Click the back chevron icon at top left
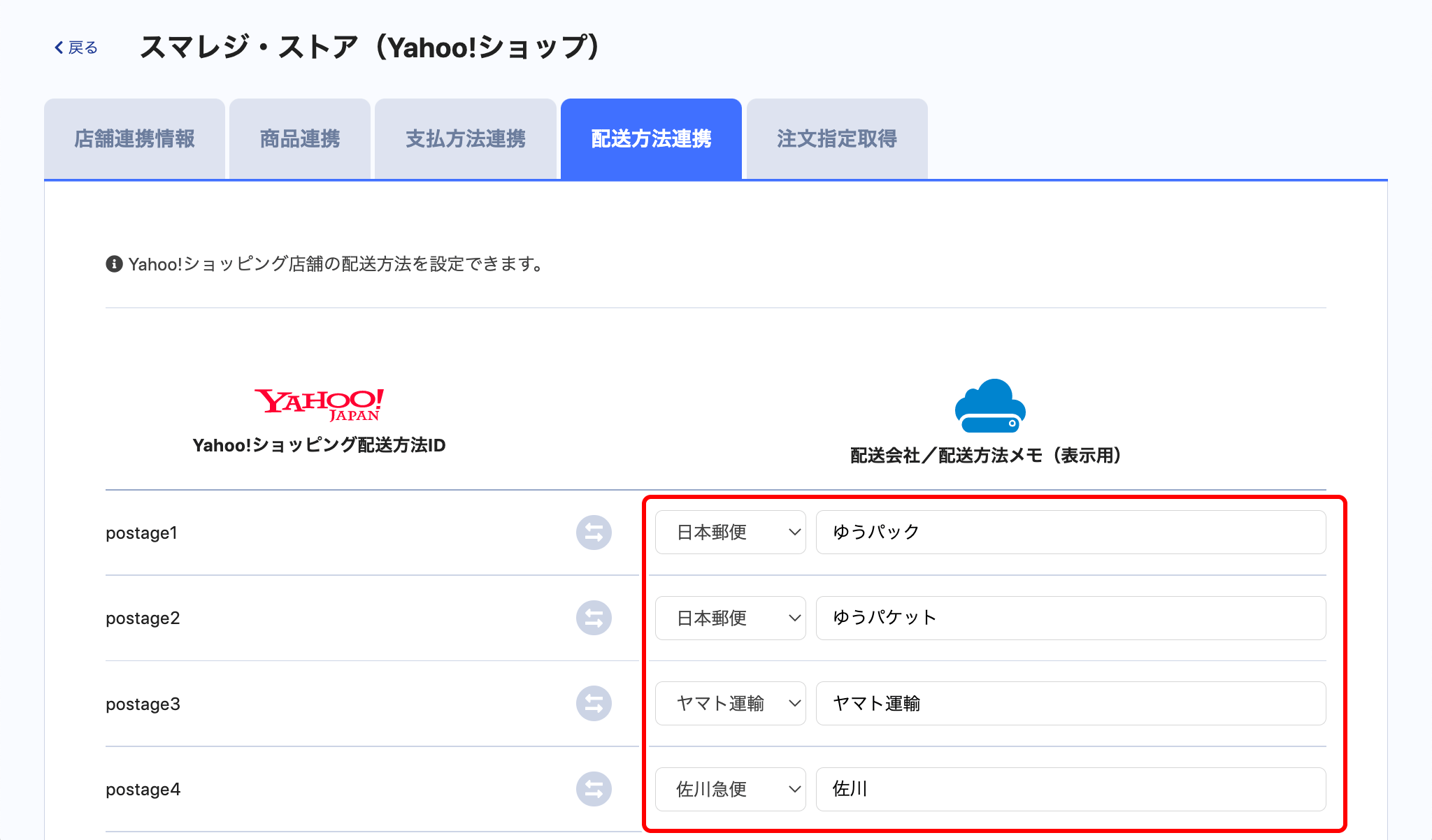 [x=59, y=48]
